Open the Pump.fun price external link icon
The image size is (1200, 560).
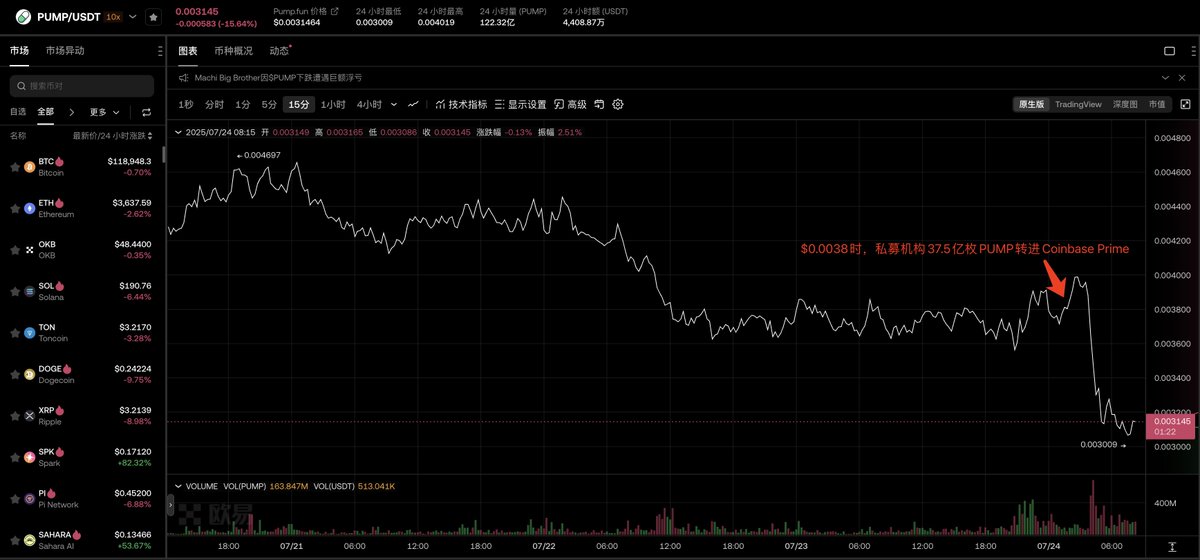[x=335, y=11]
